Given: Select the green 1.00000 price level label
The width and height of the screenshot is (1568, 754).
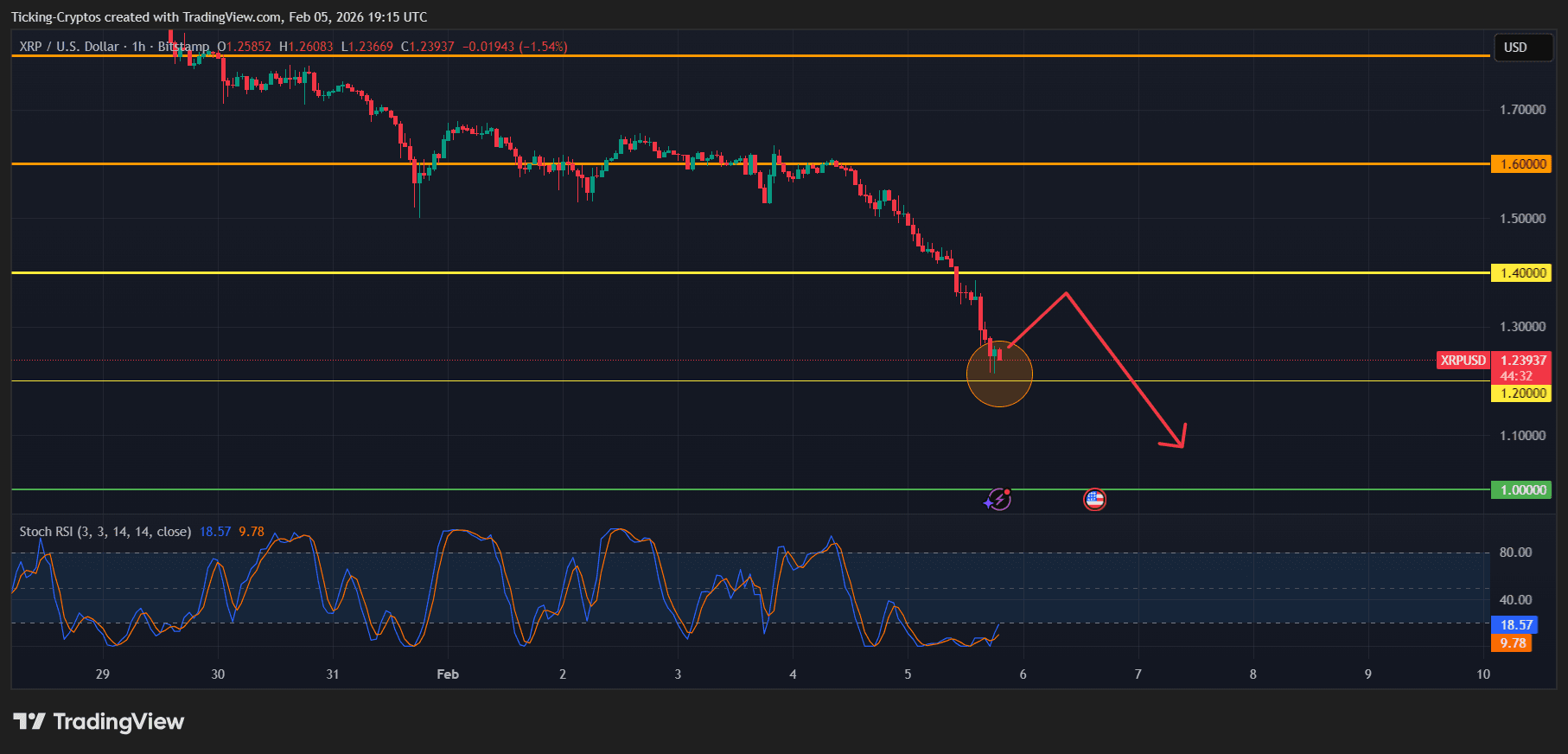Looking at the screenshot, I should [x=1521, y=490].
